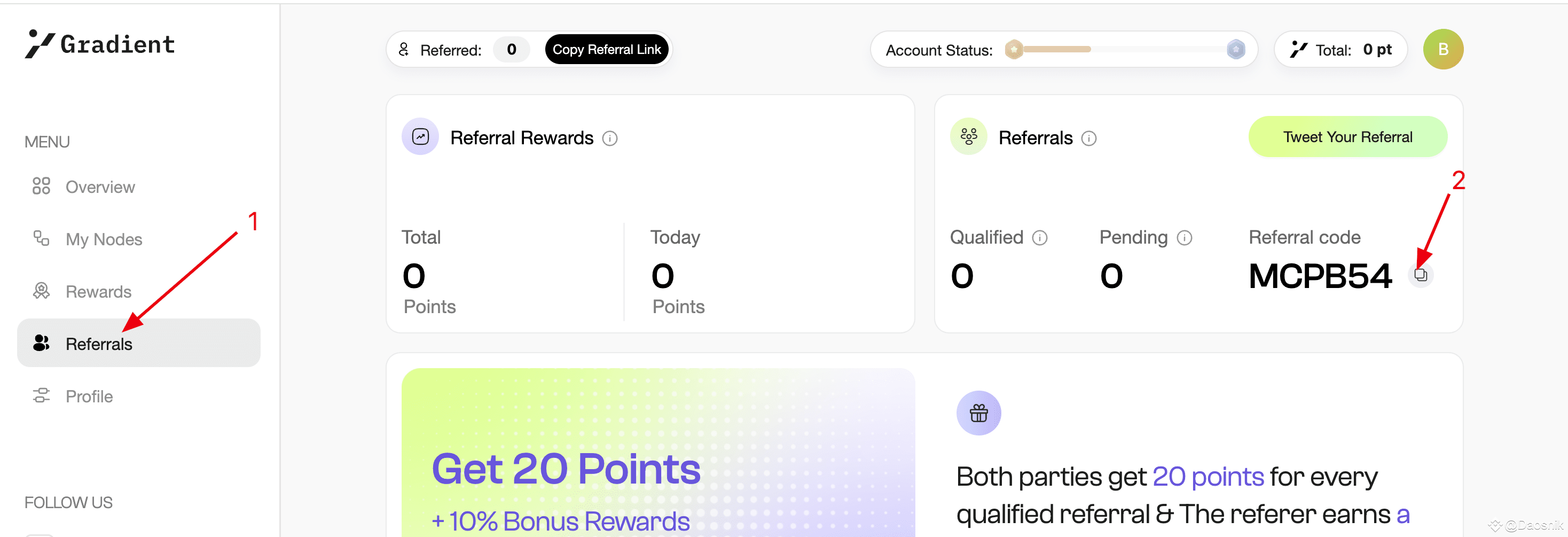Click the Total 0 pt badge
The height and width of the screenshot is (537, 1568).
click(1340, 49)
